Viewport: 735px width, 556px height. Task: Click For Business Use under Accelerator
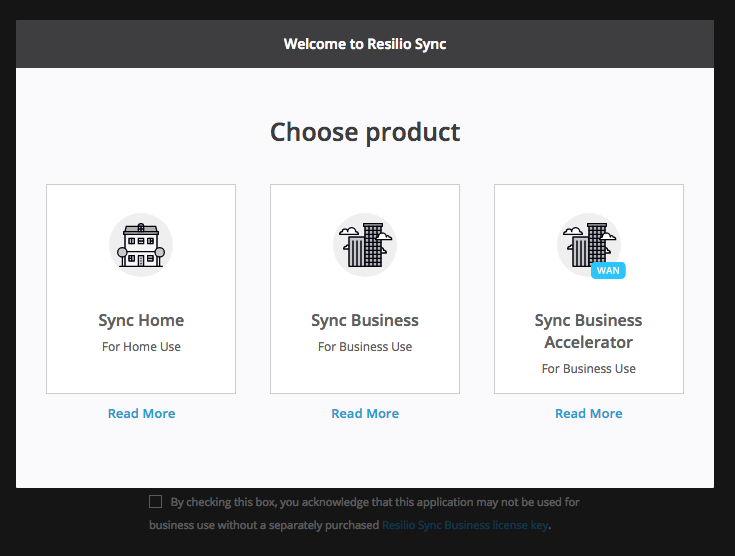click(x=589, y=369)
